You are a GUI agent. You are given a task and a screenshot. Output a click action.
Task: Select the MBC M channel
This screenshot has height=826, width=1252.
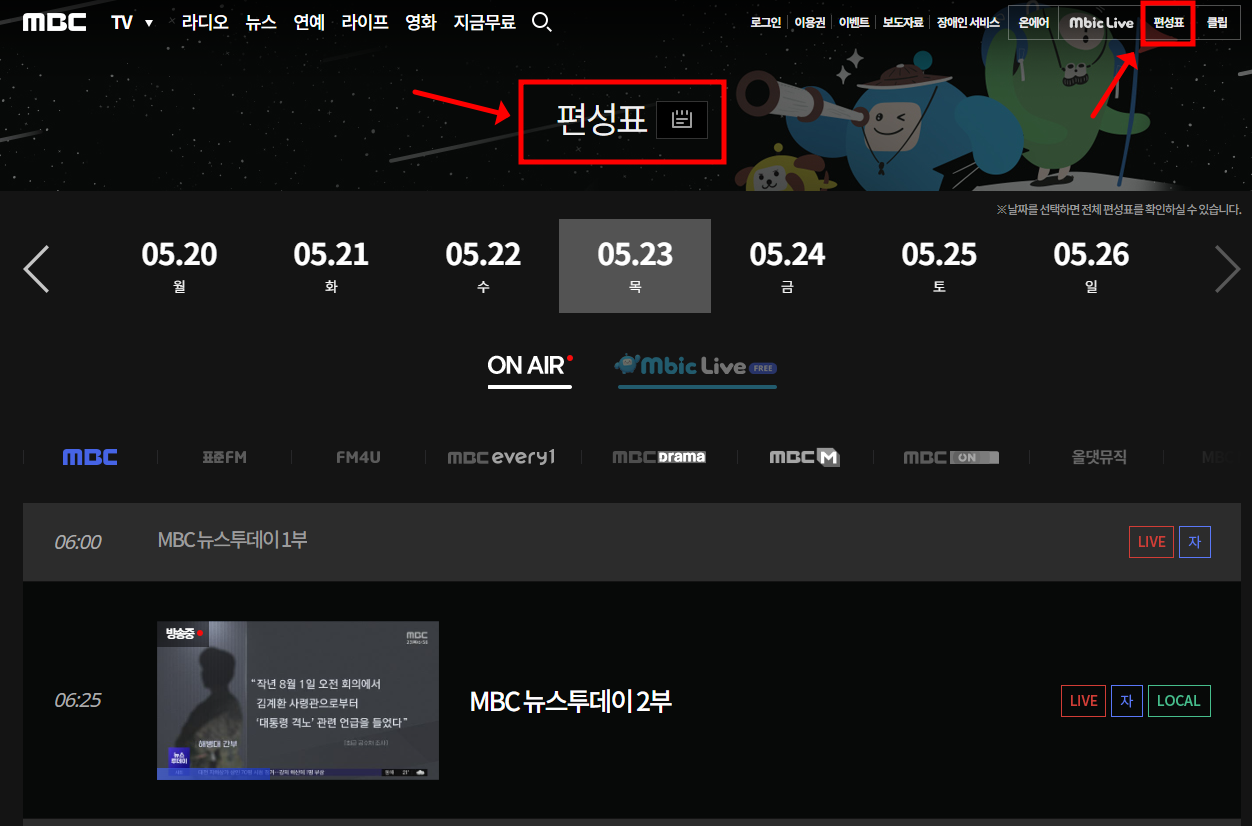point(804,457)
